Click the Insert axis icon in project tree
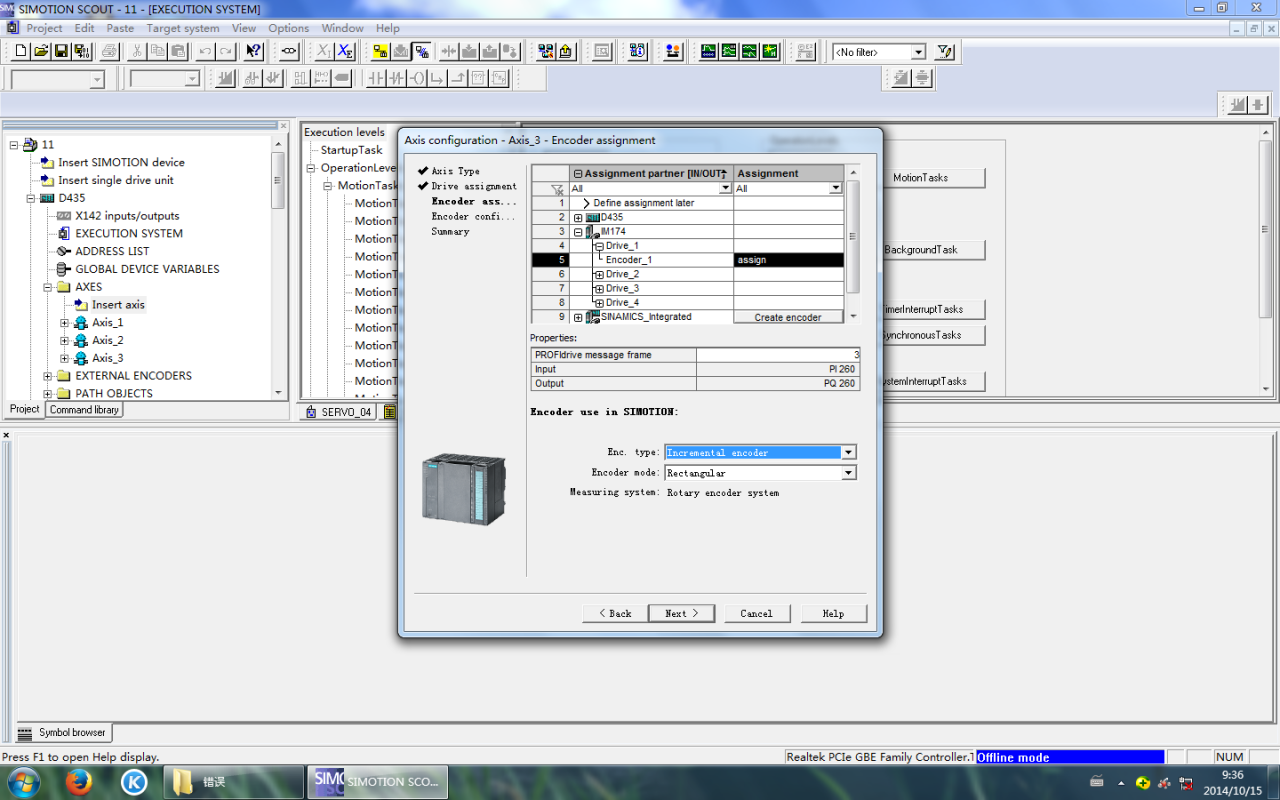The width and height of the screenshot is (1280, 800). [x=82, y=305]
